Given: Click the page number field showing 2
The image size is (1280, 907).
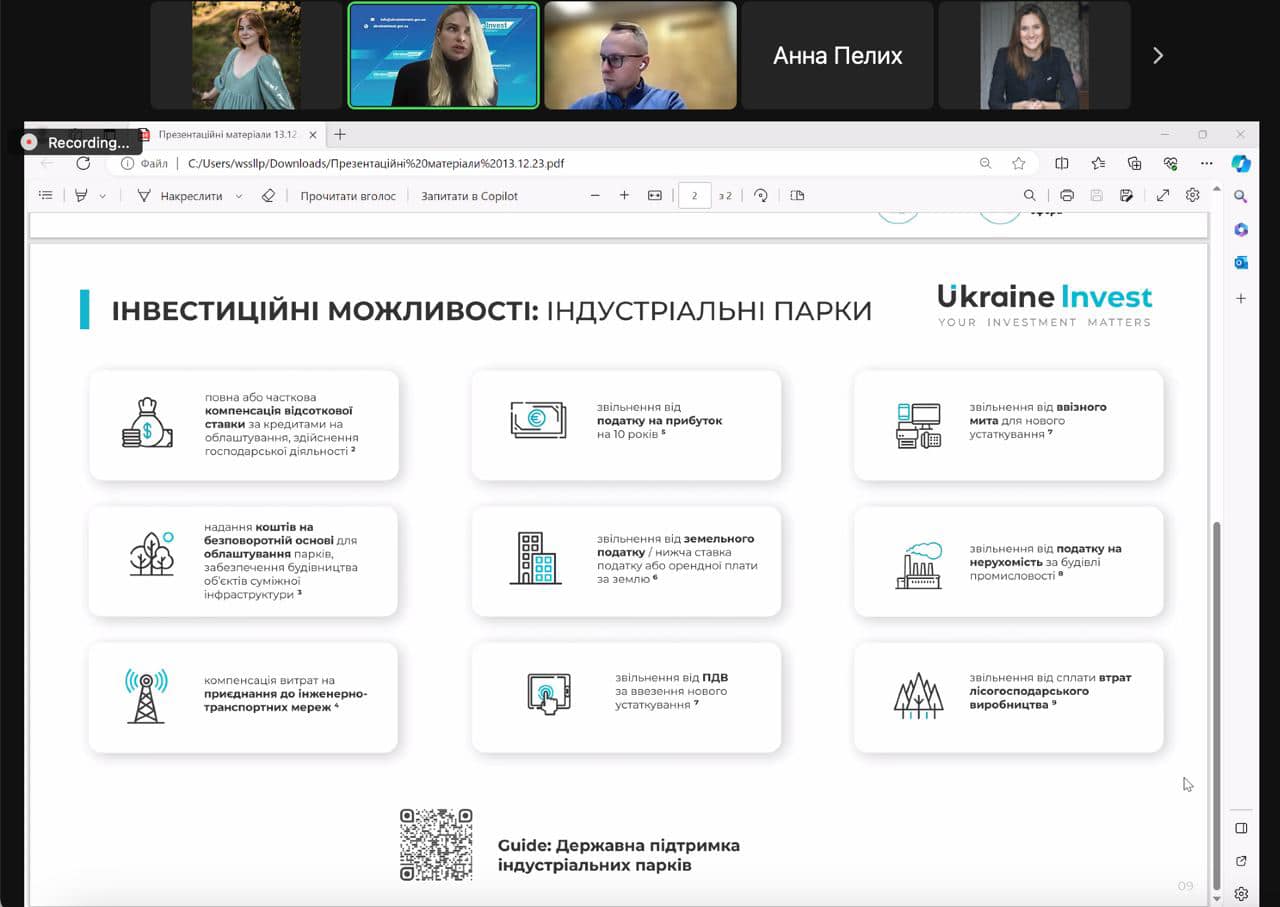Looking at the screenshot, I should [x=695, y=196].
